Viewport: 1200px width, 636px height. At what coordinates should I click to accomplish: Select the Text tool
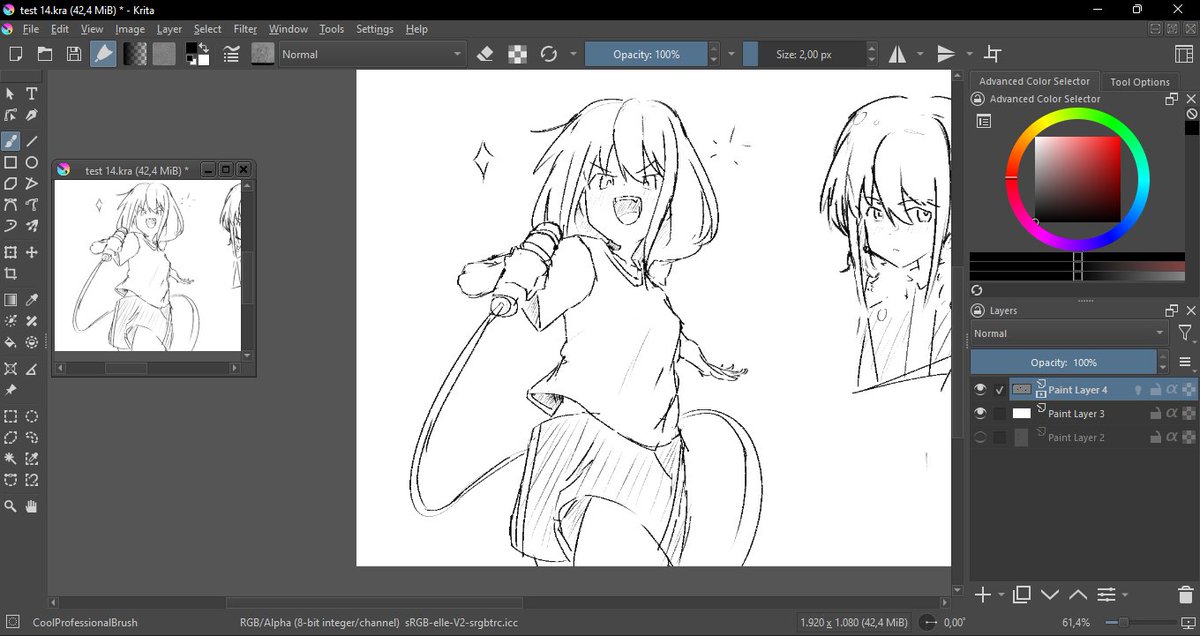coord(32,93)
